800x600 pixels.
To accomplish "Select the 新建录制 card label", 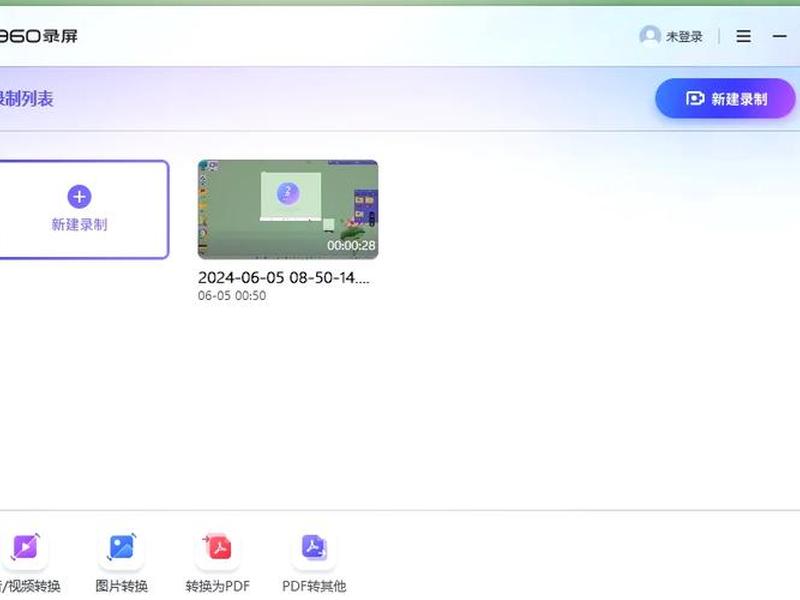I will click(x=79, y=224).
